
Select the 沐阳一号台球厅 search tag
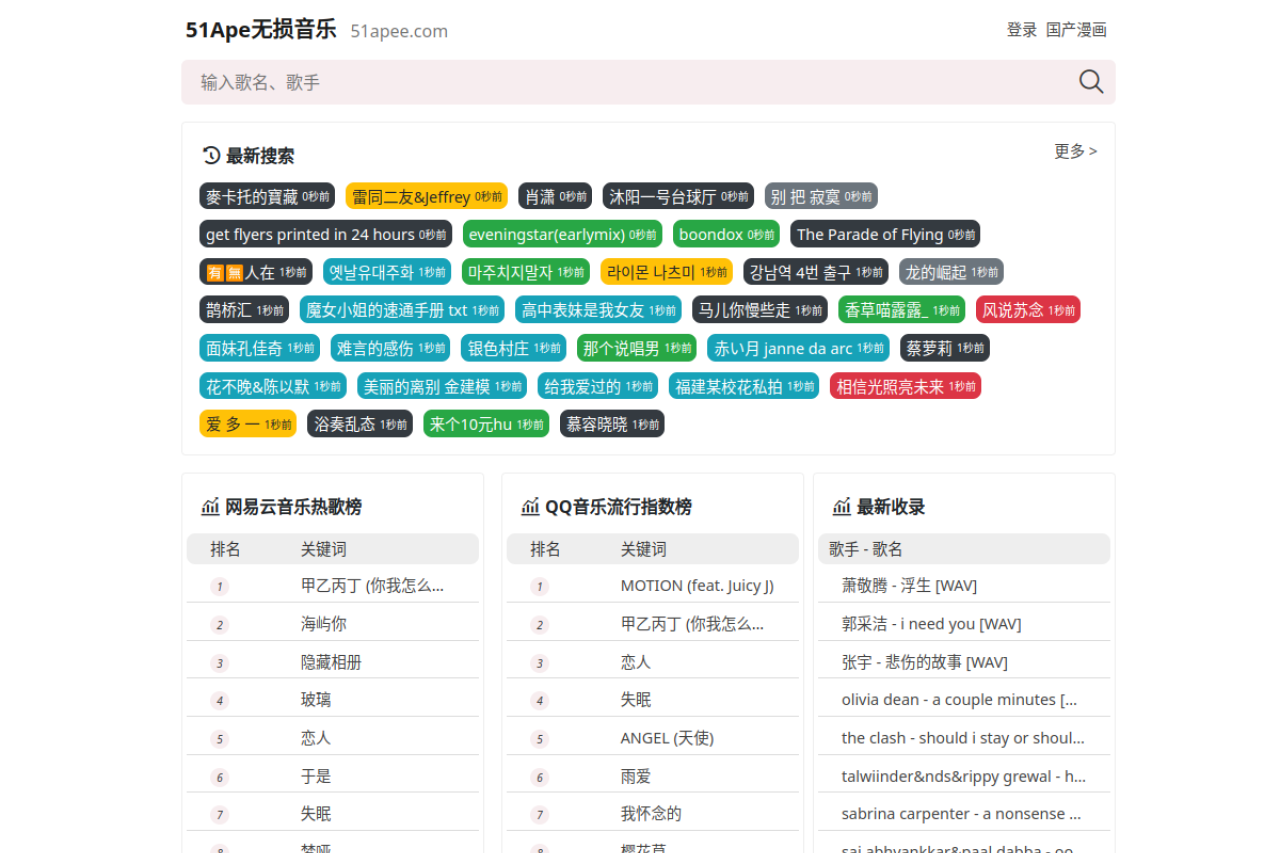pos(678,196)
